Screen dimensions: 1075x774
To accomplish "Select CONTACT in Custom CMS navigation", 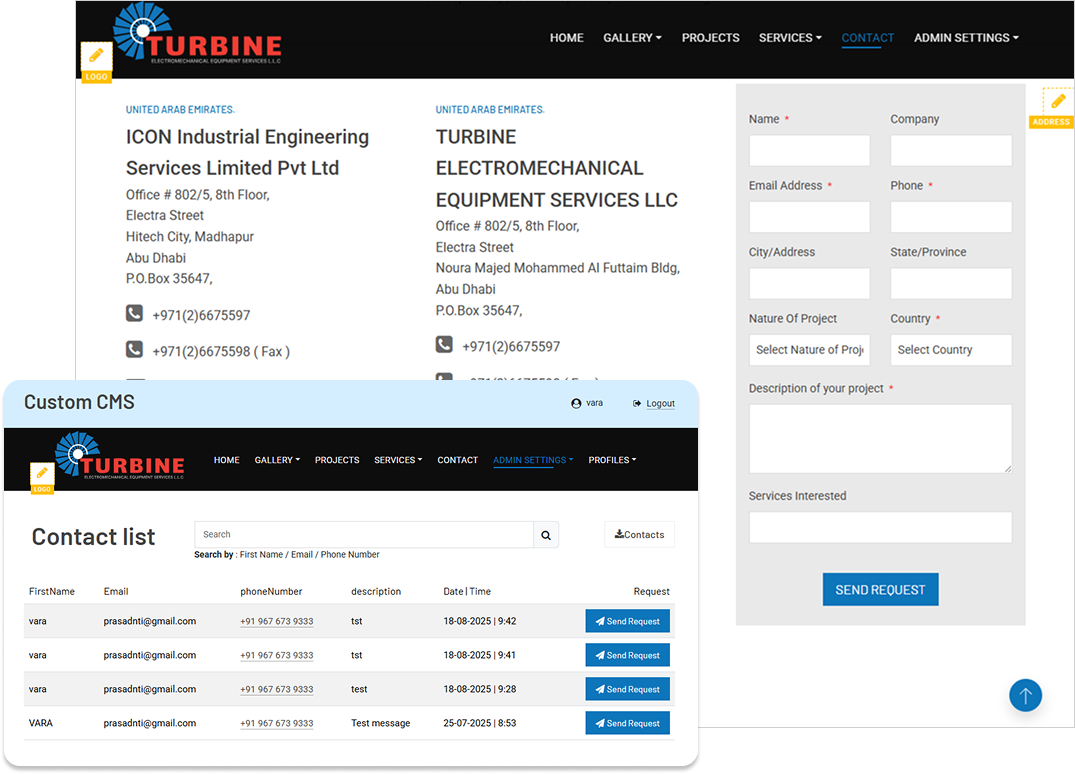I will (457, 460).
